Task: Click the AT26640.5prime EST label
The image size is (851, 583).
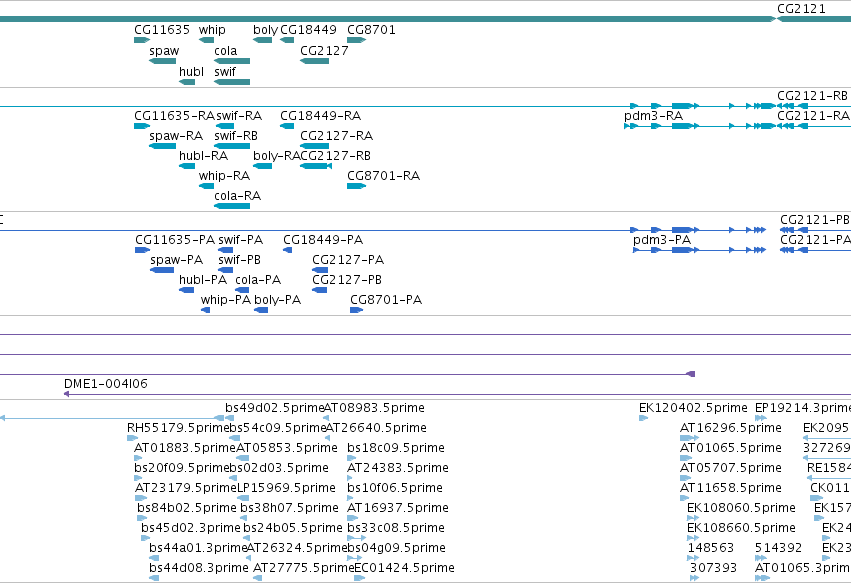Action: coord(376,428)
